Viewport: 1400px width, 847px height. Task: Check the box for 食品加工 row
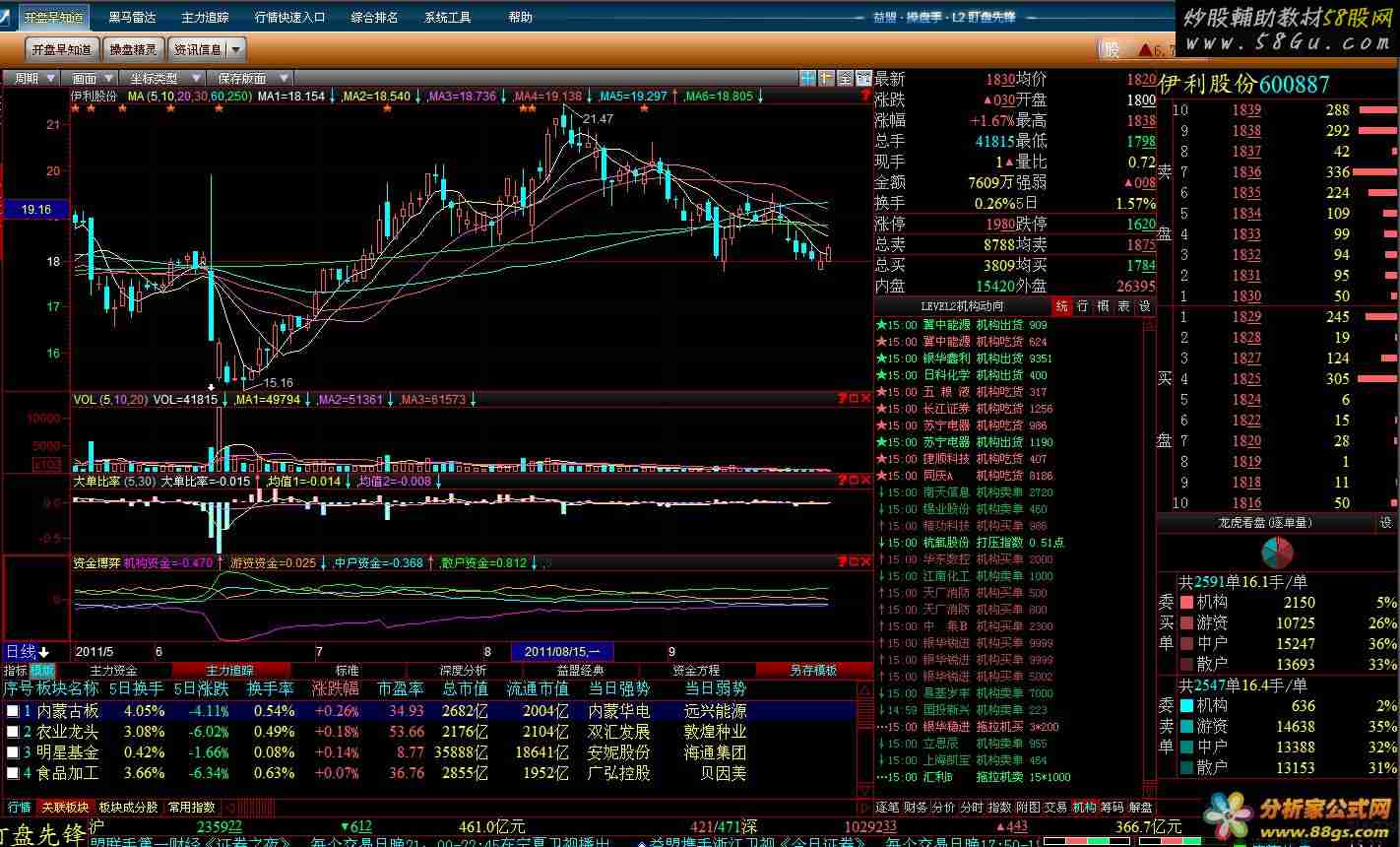pos(12,773)
